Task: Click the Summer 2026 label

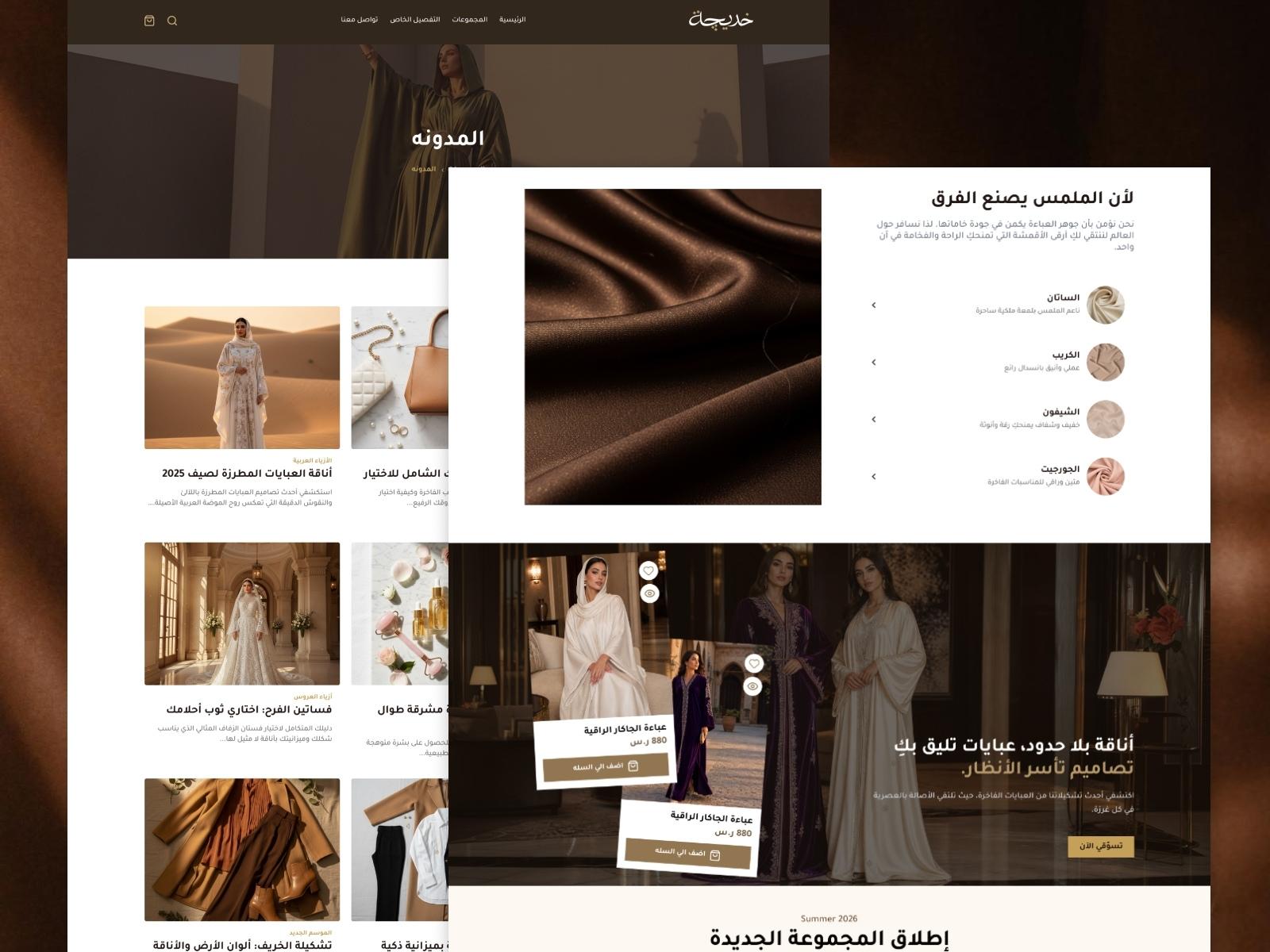Action: [x=829, y=919]
